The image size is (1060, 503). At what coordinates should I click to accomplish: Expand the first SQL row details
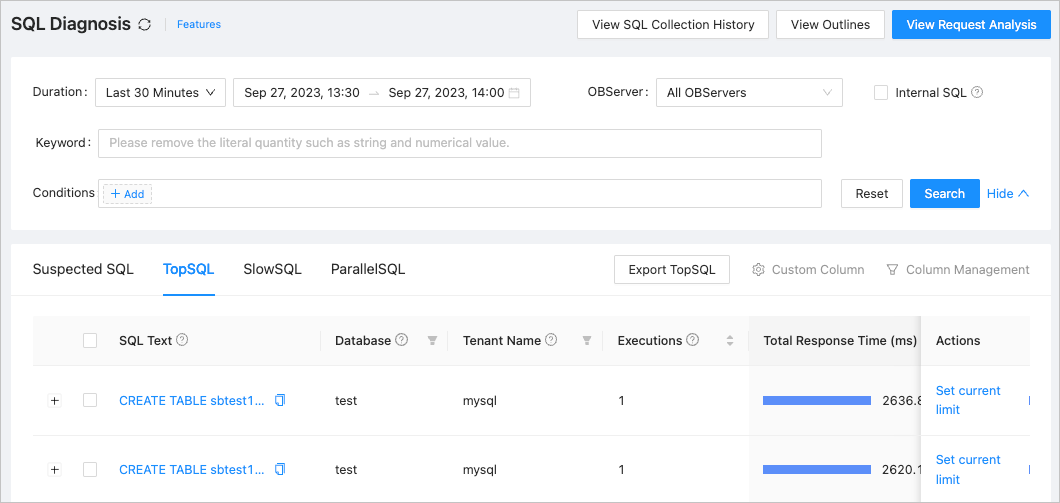(55, 400)
